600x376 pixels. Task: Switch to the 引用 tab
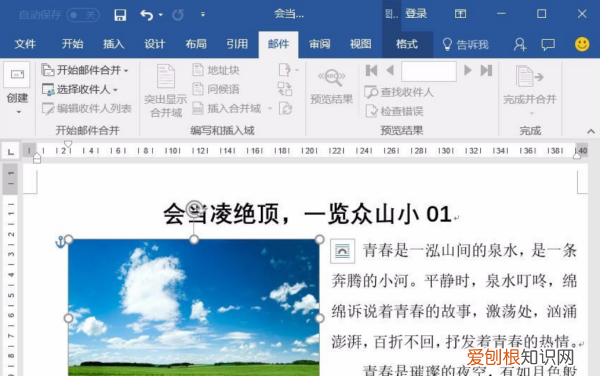(237, 44)
